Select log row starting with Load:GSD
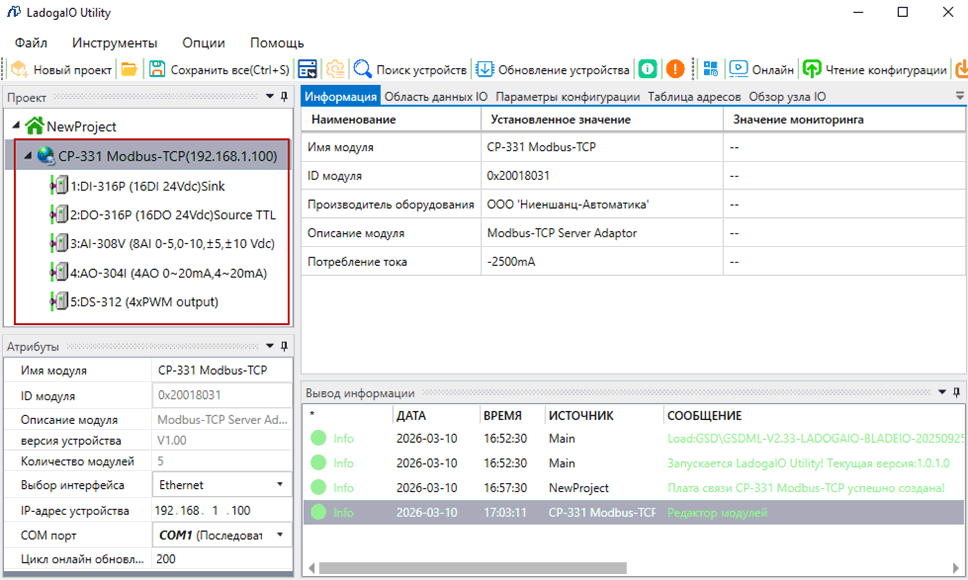Image resolution: width=968 pixels, height=580 pixels. pyautogui.click(x=633, y=438)
